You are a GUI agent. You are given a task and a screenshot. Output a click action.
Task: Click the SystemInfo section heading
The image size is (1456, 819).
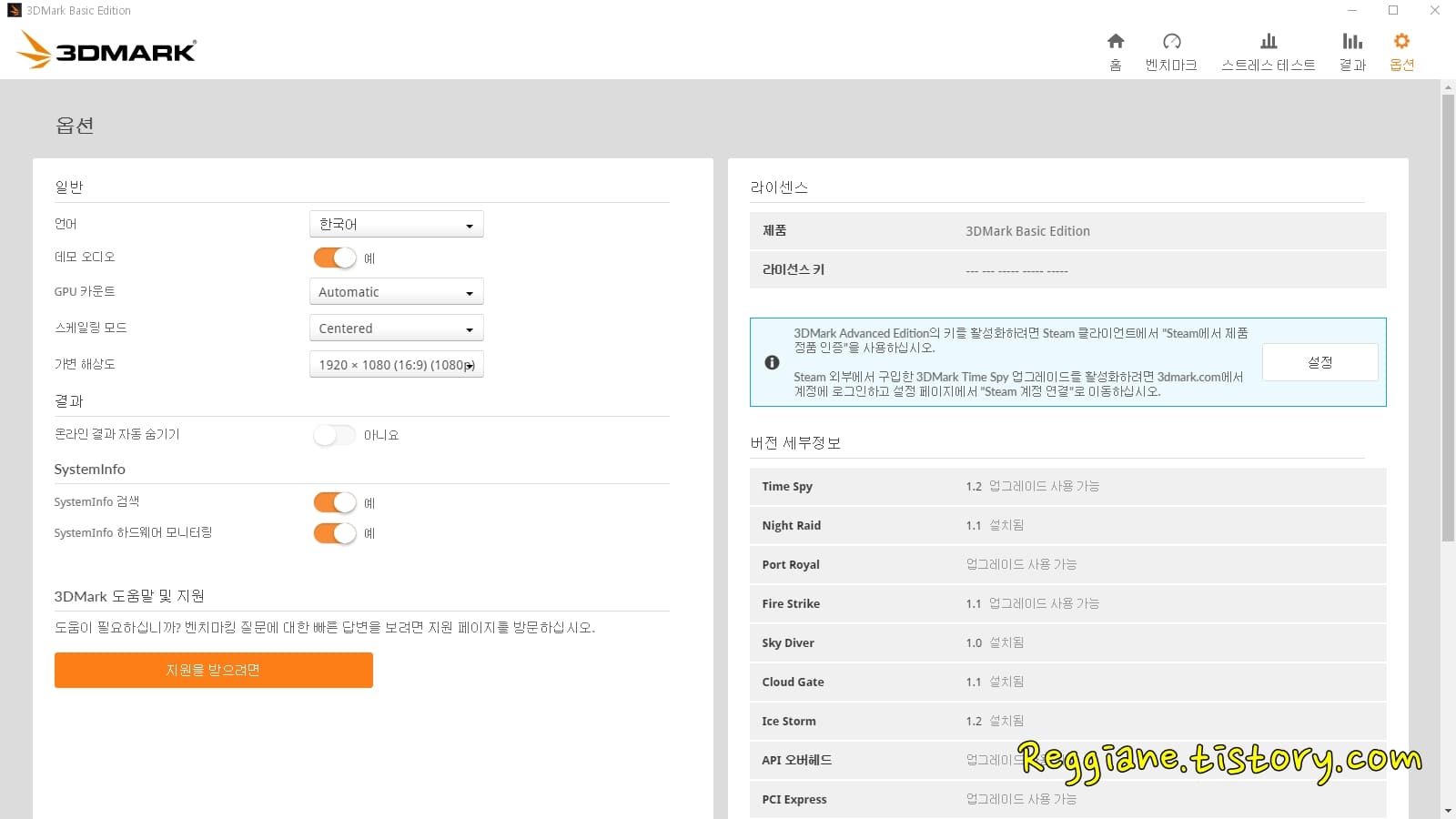tap(90, 470)
